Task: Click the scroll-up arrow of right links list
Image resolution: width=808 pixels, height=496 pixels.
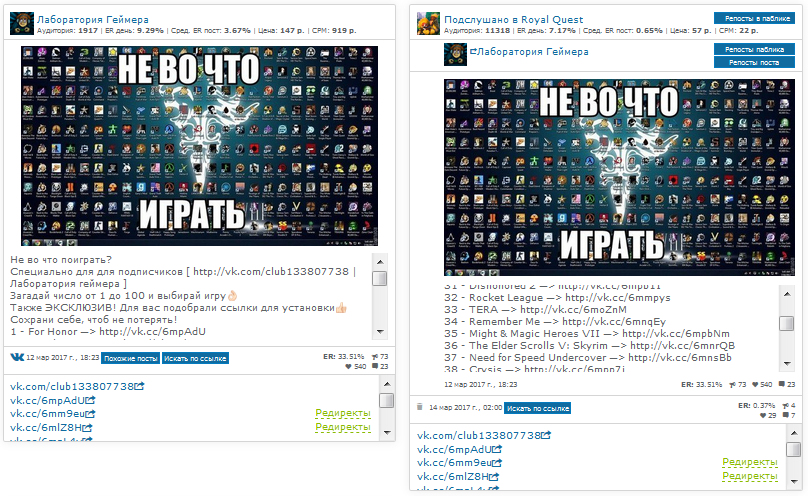Action: [x=794, y=433]
